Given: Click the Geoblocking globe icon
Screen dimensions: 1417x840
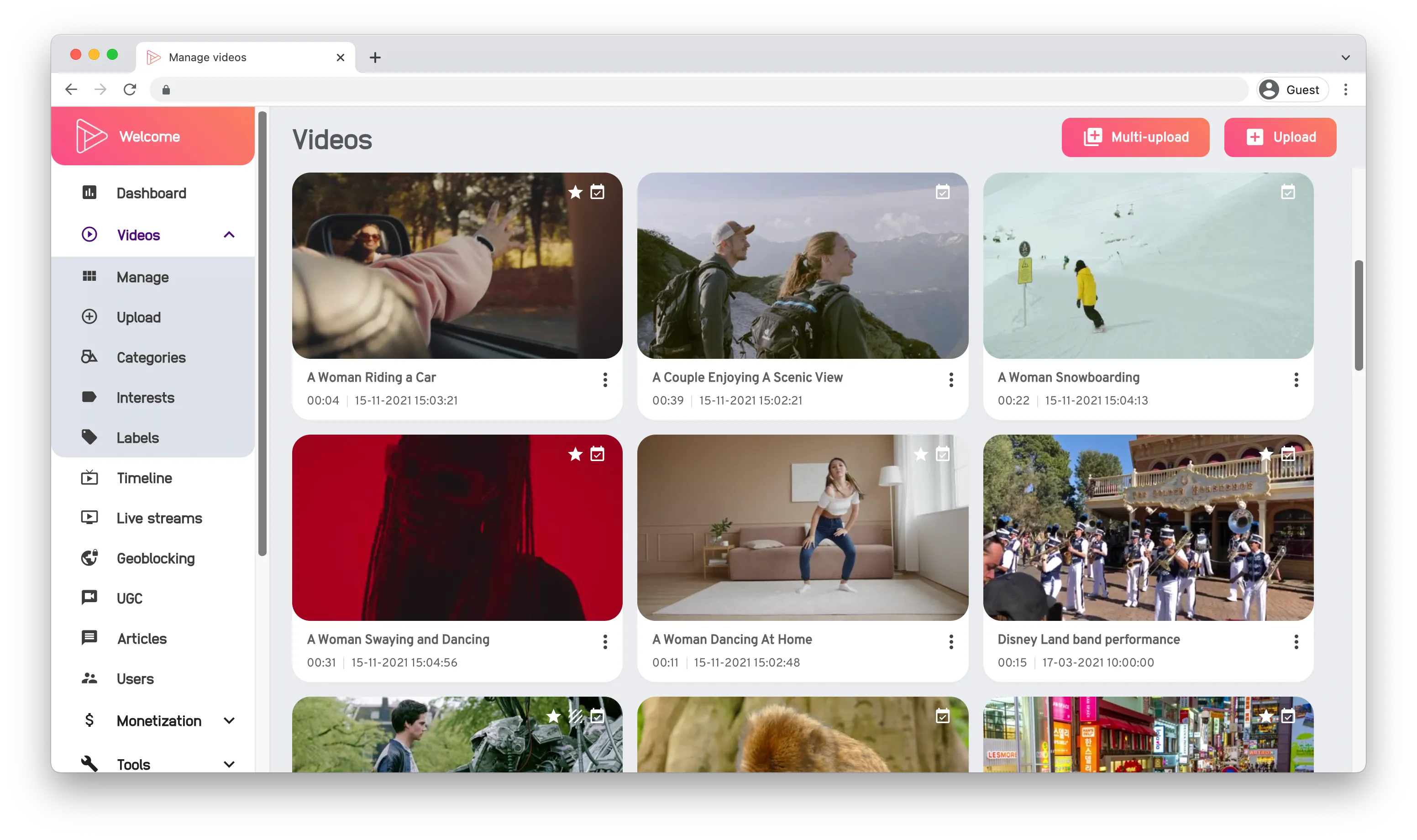Looking at the screenshot, I should pos(89,558).
